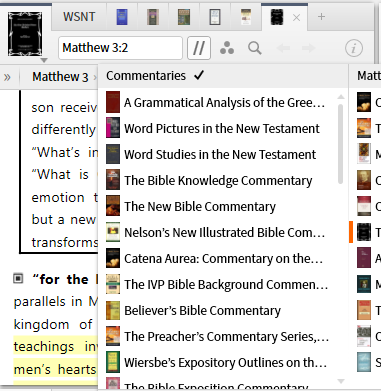The image size is (381, 391).
Task: Open Word Studies in the New Testament
Action: [x=220, y=155]
